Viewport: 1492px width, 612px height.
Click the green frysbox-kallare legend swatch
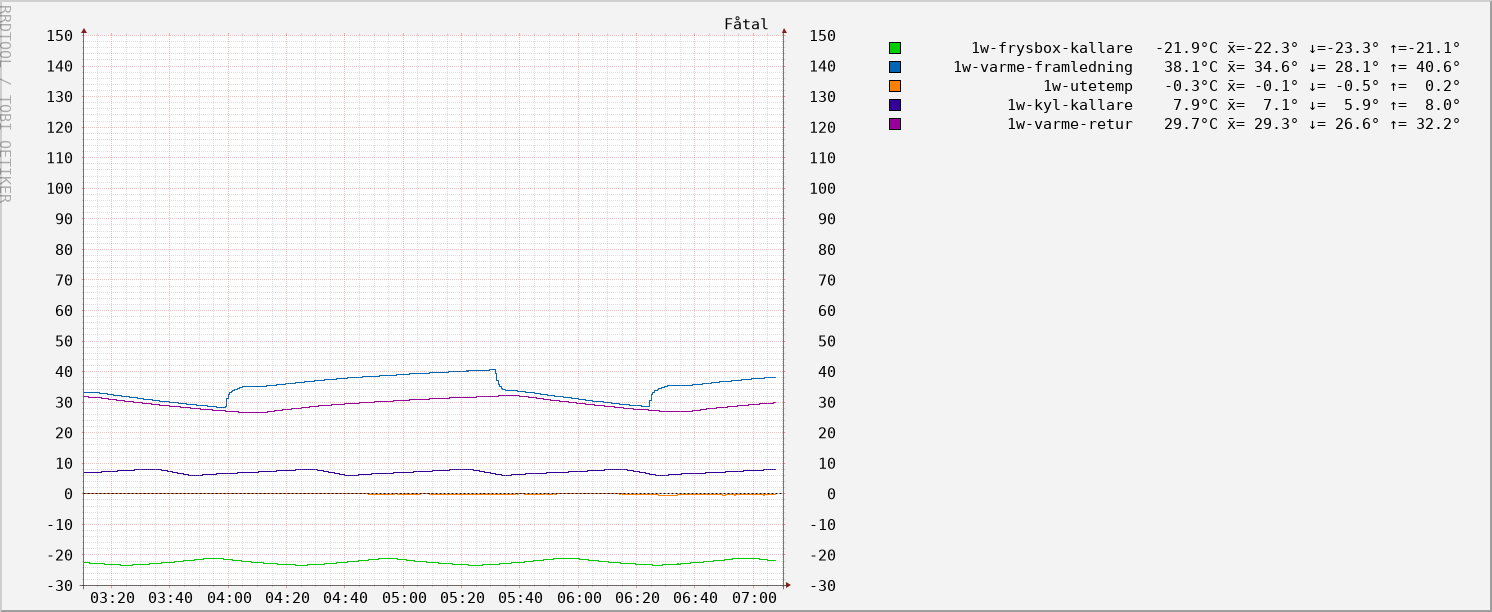(895, 48)
